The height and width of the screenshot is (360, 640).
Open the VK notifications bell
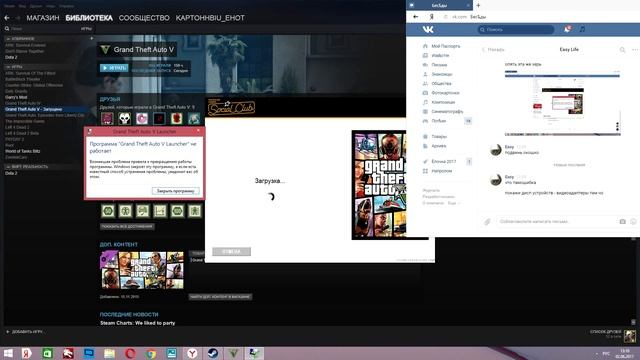pyautogui.click(x=567, y=29)
